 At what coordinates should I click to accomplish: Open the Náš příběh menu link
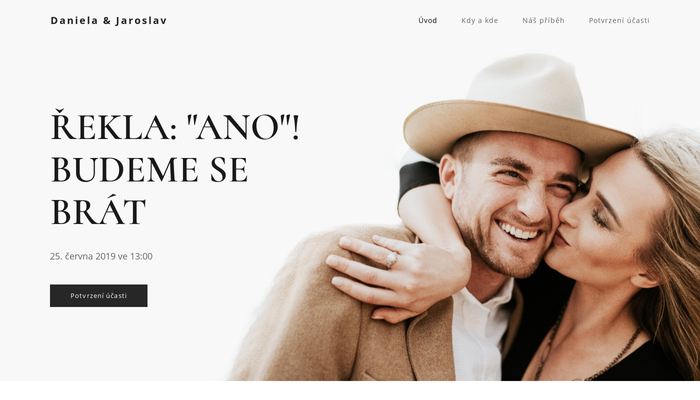pos(543,21)
